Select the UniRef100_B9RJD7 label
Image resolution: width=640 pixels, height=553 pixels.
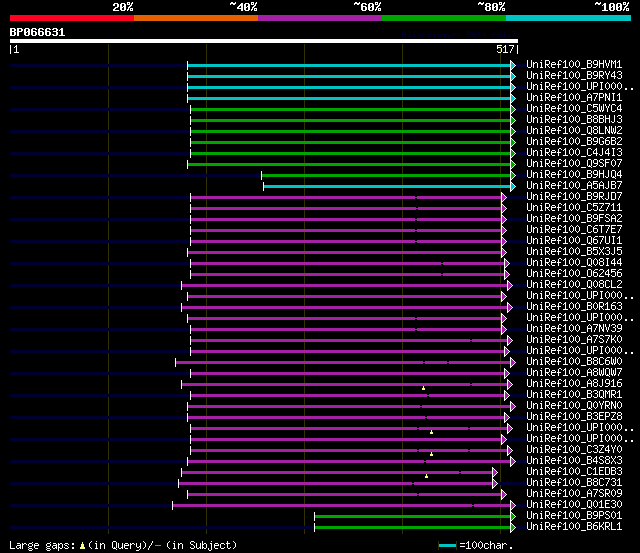coord(574,197)
